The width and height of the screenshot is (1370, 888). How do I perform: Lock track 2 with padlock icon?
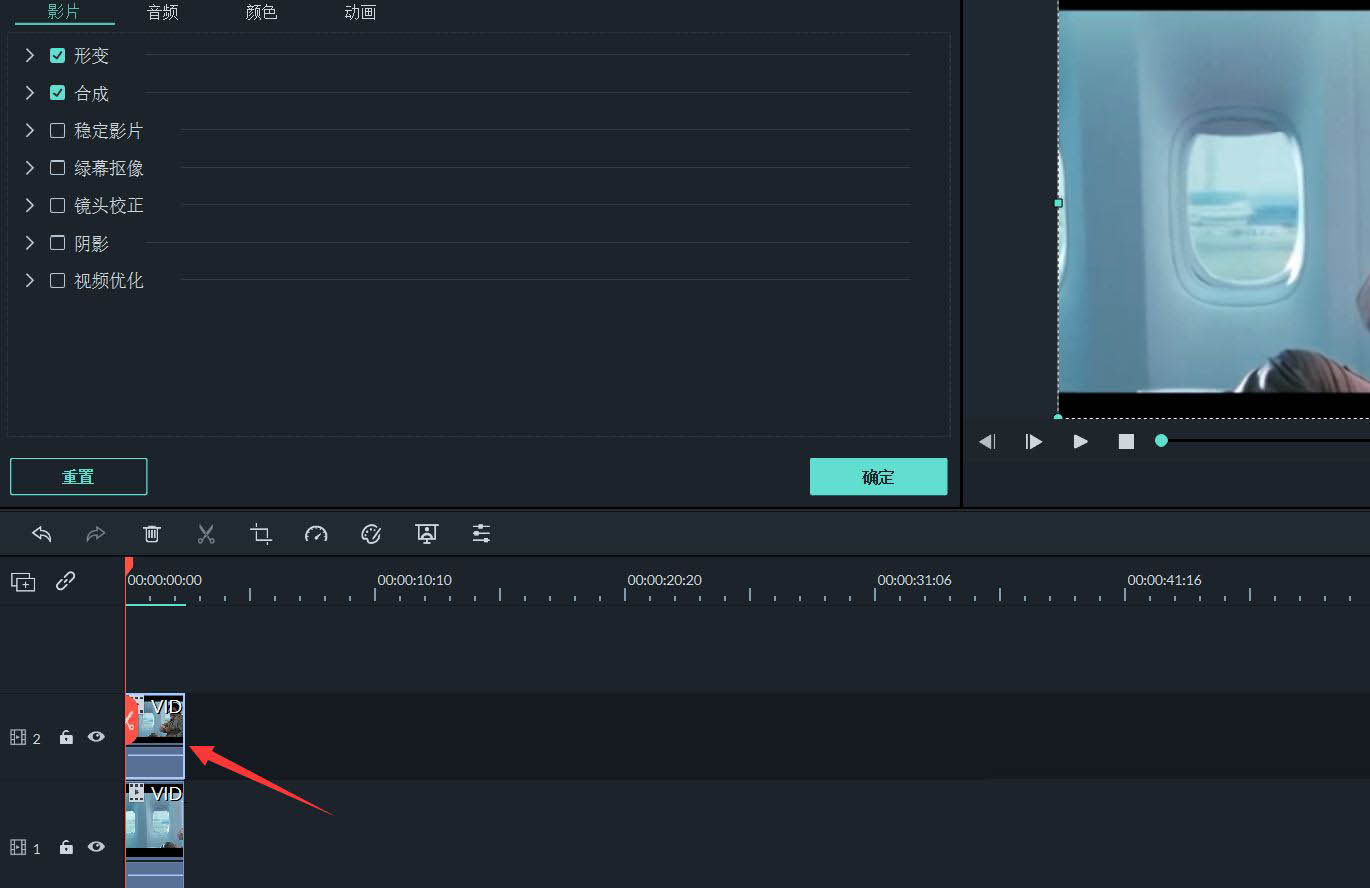point(66,737)
